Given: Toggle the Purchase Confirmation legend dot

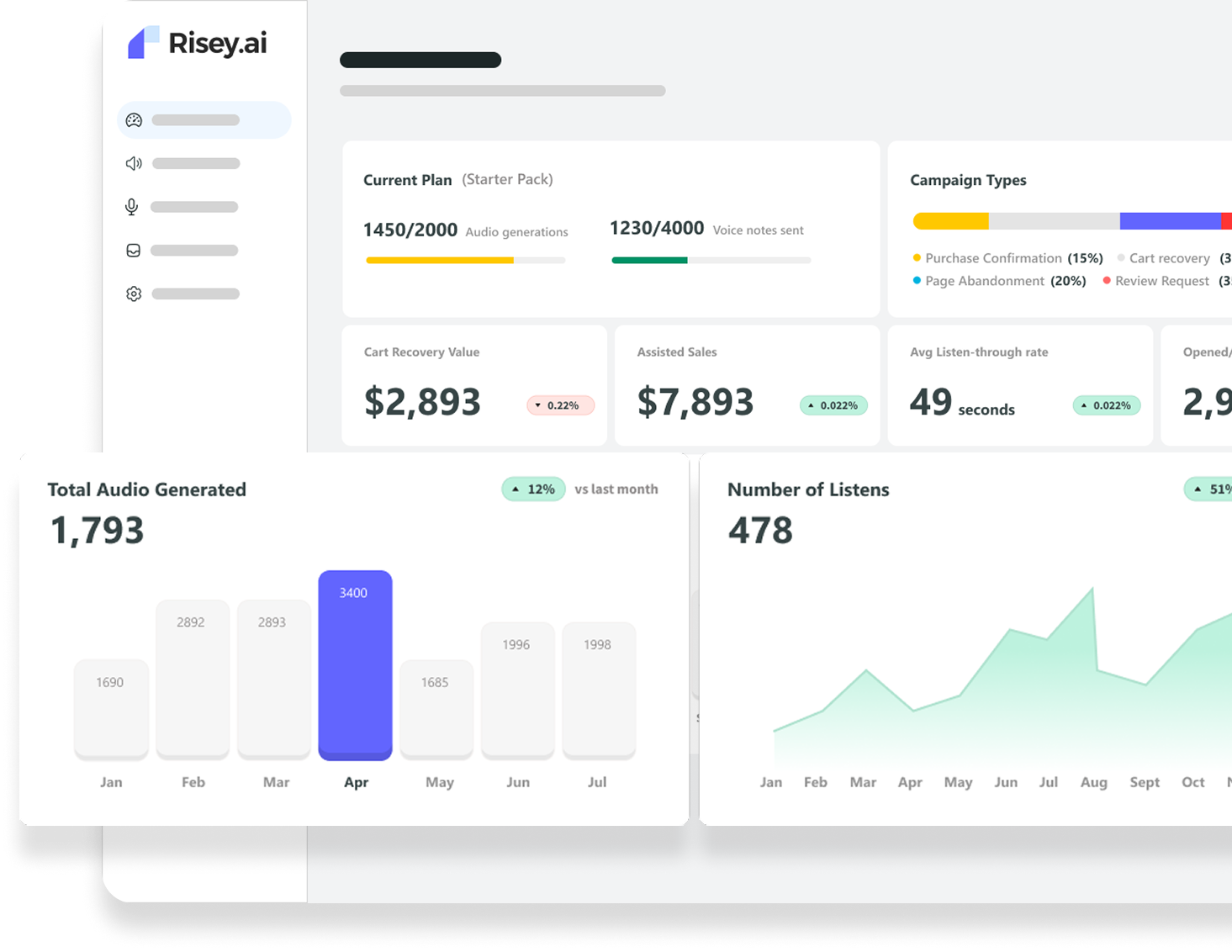Looking at the screenshot, I should [916, 258].
